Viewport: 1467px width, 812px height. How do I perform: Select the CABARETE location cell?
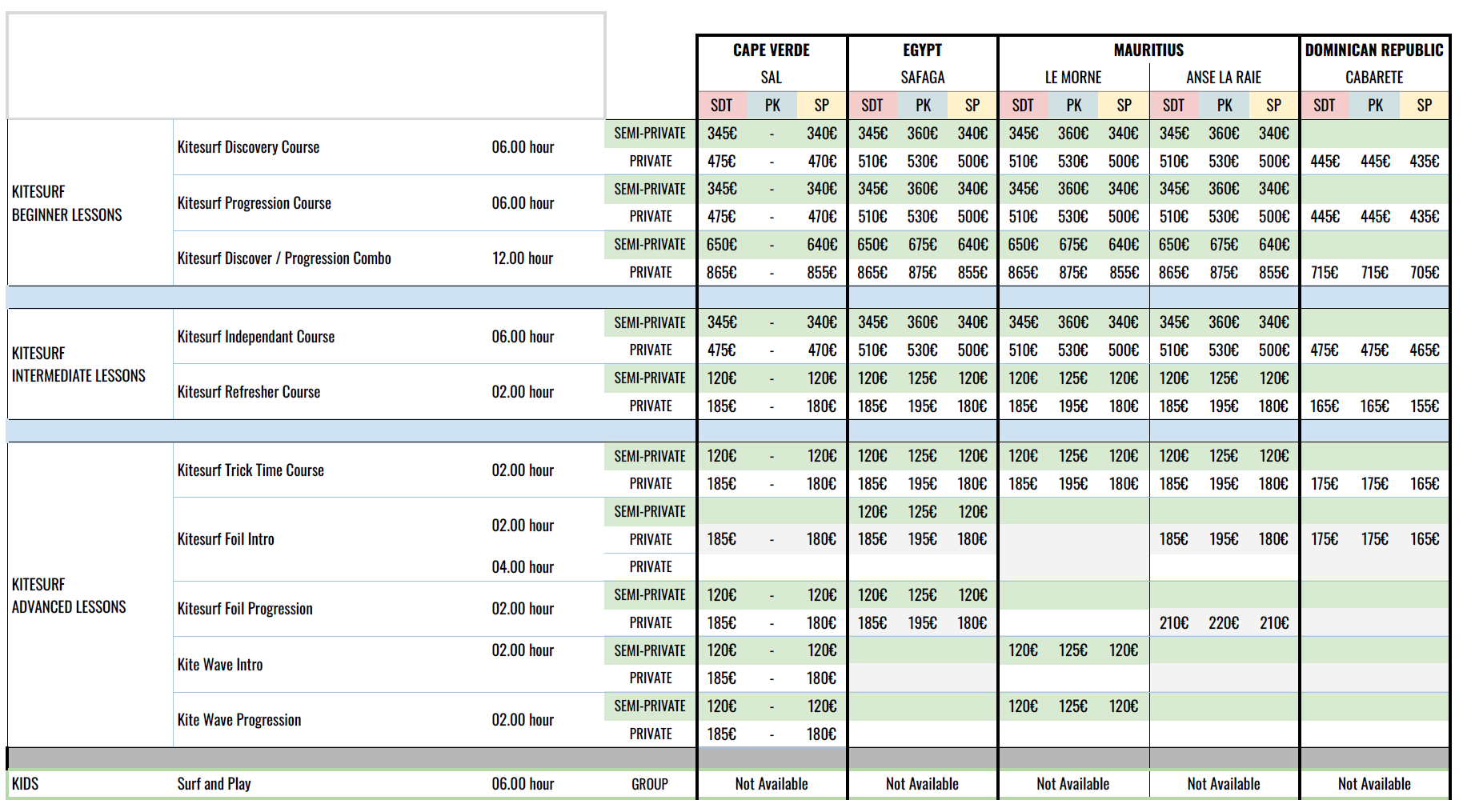1374,78
